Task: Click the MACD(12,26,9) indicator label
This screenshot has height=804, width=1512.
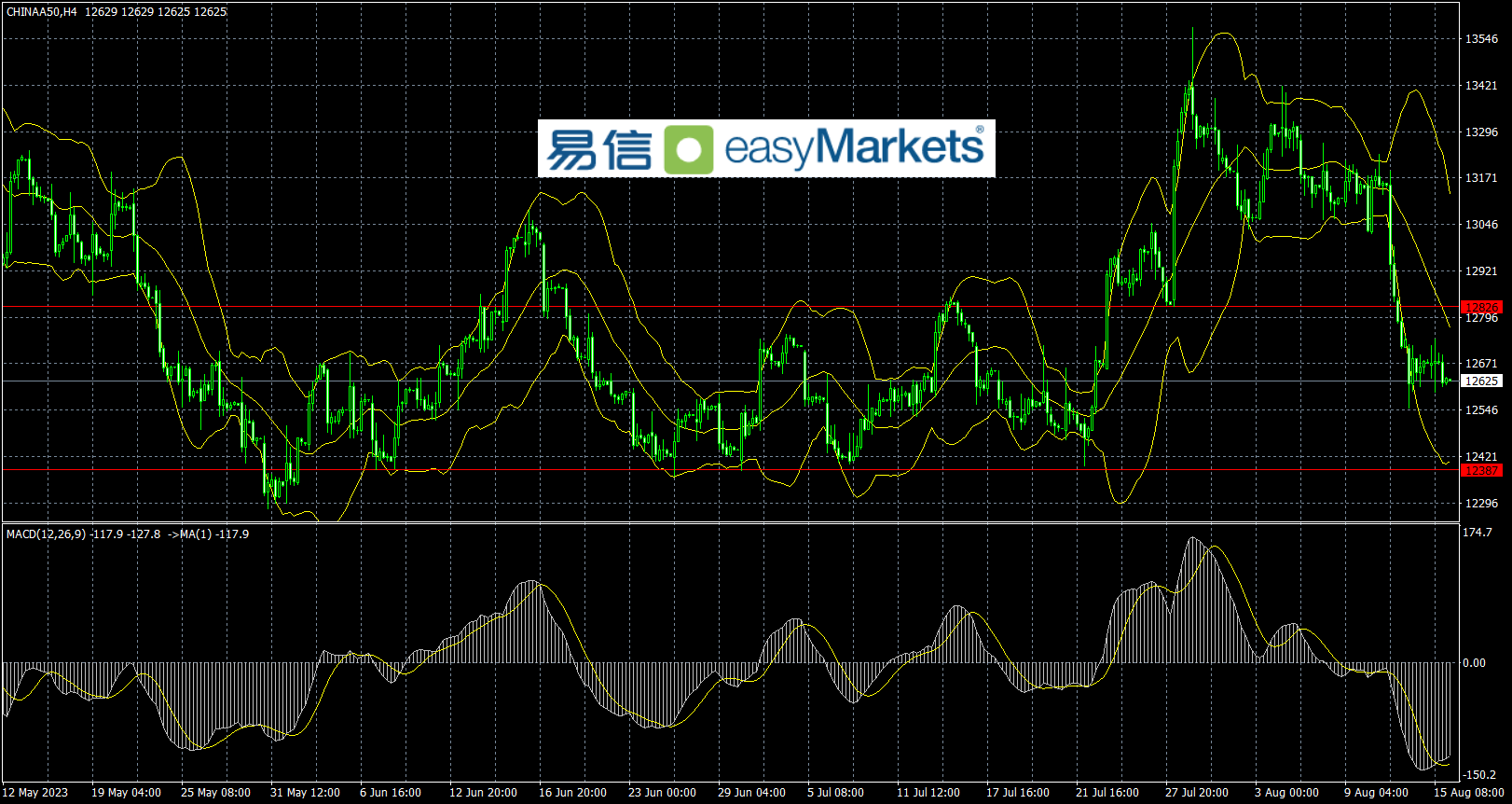Action: [47, 534]
